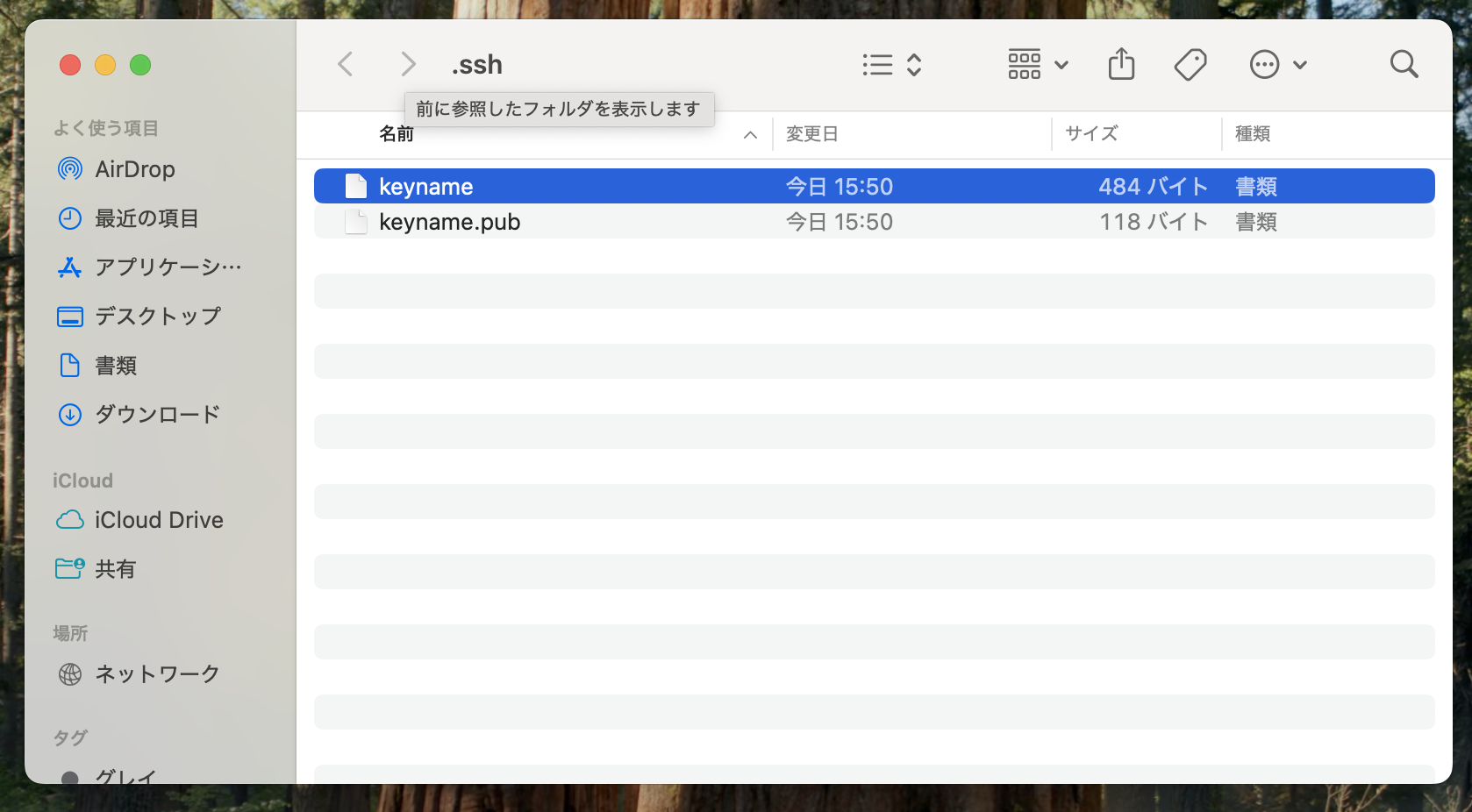Click the keyname.pub modification date 今日 15:50
The image size is (1472, 812).
[839, 221]
